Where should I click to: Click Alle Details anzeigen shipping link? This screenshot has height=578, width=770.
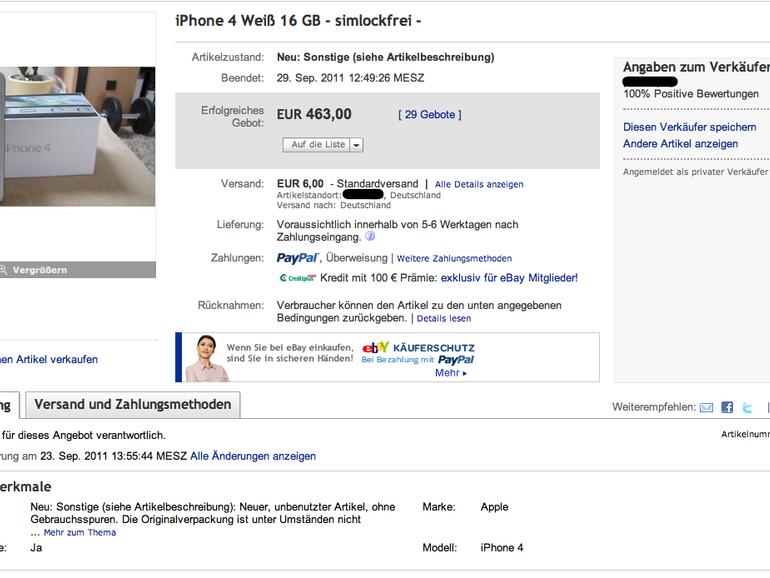tap(479, 185)
